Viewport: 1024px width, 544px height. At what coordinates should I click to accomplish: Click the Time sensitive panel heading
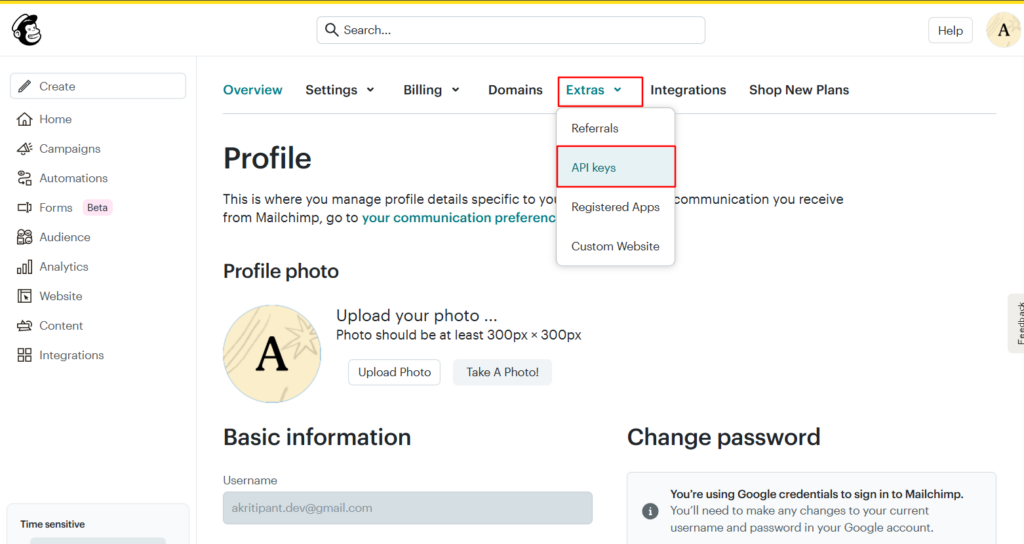52,524
